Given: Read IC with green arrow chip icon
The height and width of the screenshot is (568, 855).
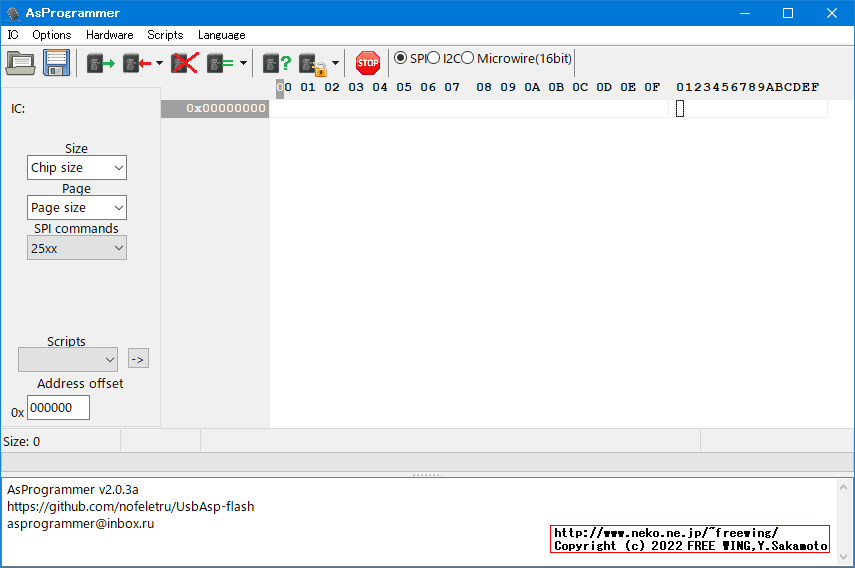Looking at the screenshot, I should (101, 63).
